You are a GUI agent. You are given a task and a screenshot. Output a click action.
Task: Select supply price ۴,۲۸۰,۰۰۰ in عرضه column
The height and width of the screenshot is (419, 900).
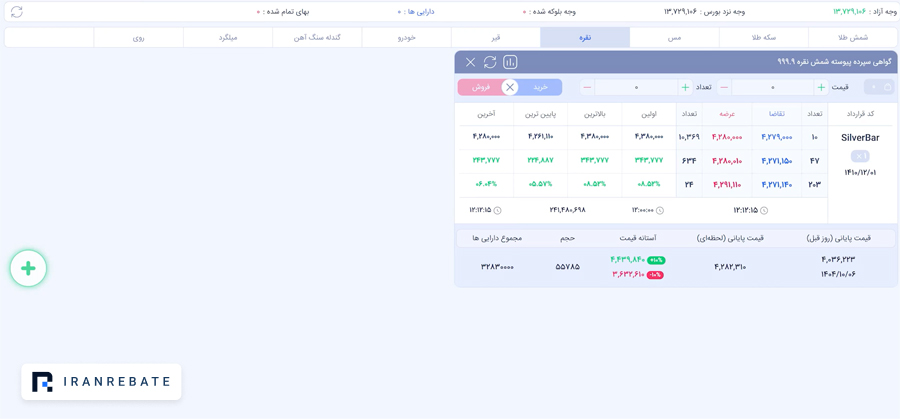point(727,137)
